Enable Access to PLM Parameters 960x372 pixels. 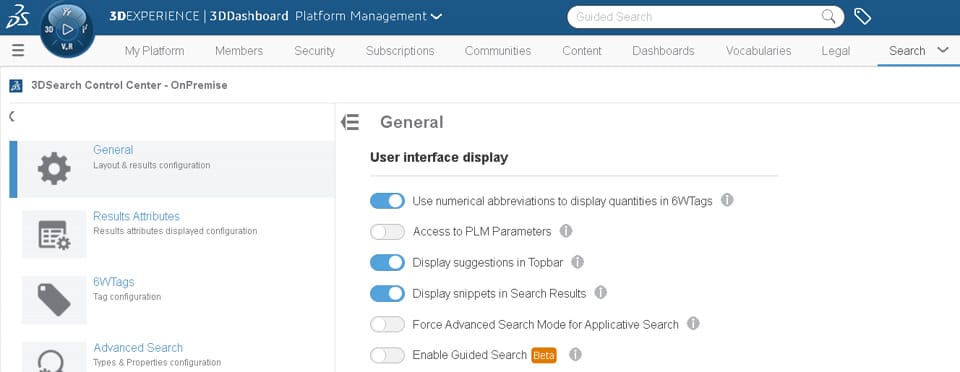tap(387, 232)
